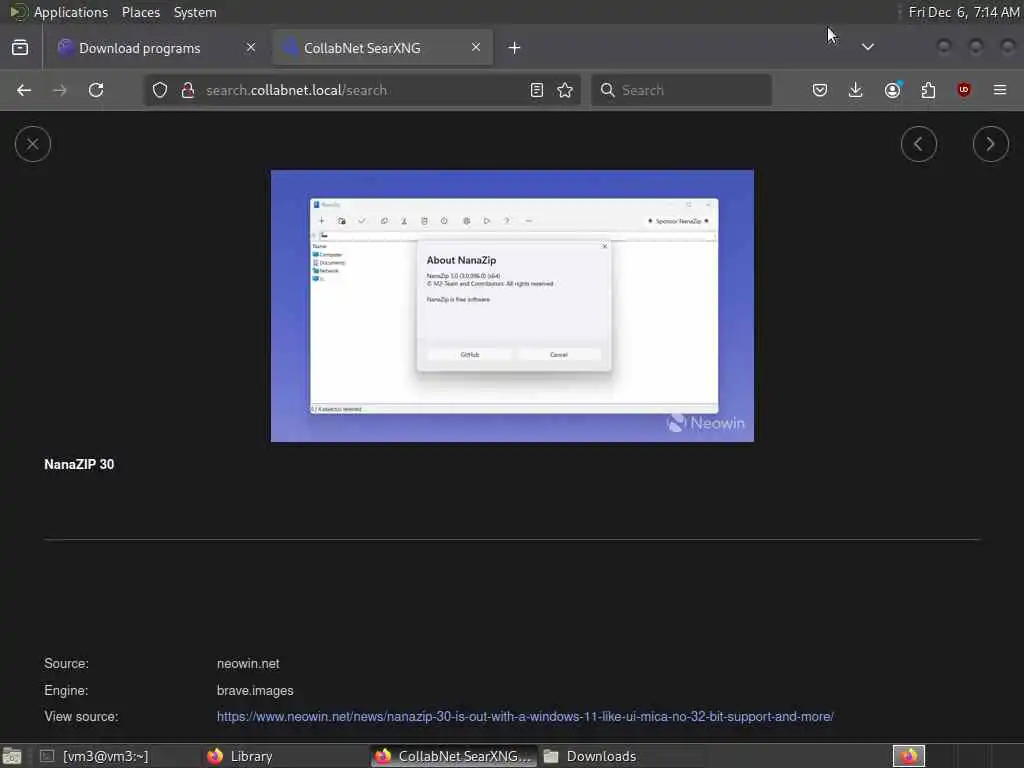The height and width of the screenshot is (768, 1024).
Task: Open the Firefox downloads panel
Action: coord(856,90)
